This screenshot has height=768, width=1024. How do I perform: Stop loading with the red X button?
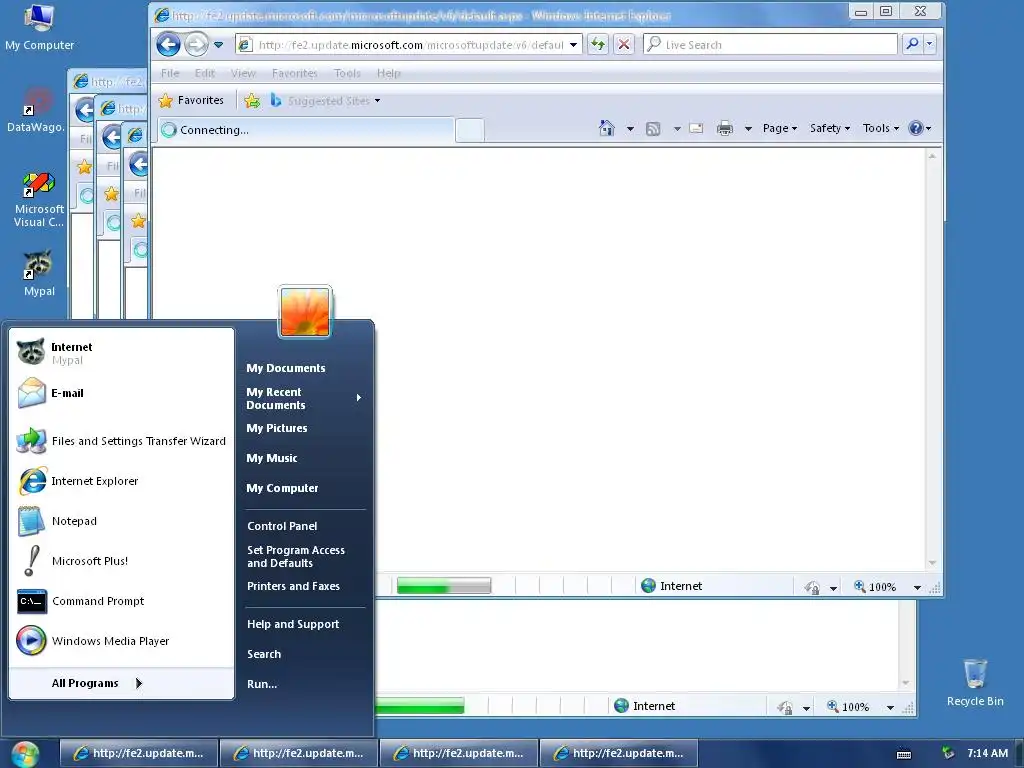pyautogui.click(x=624, y=44)
